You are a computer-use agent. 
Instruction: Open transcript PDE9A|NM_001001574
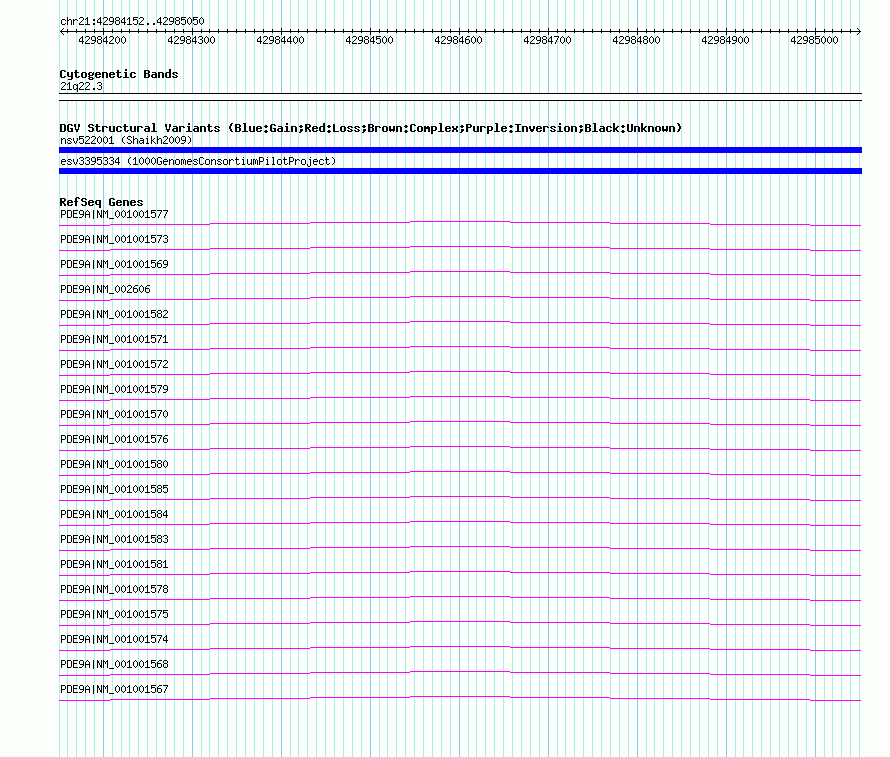tap(115, 639)
